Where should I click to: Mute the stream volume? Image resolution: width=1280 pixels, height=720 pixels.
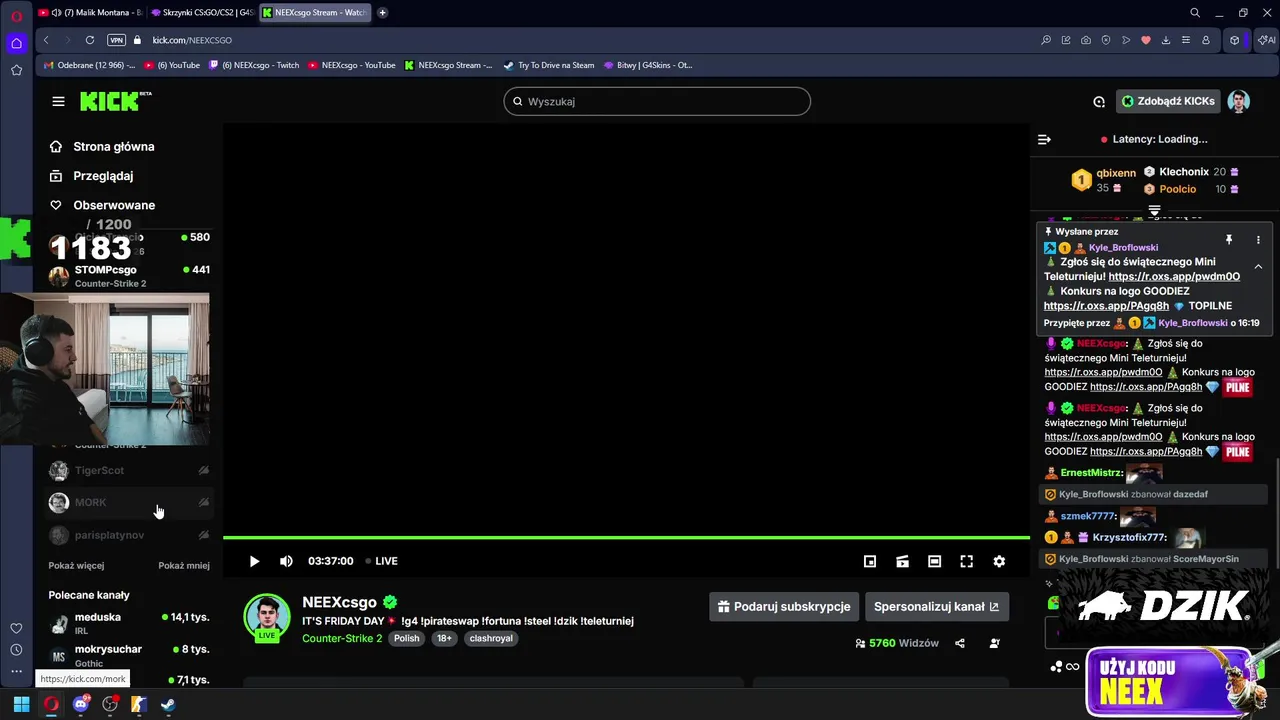click(286, 562)
